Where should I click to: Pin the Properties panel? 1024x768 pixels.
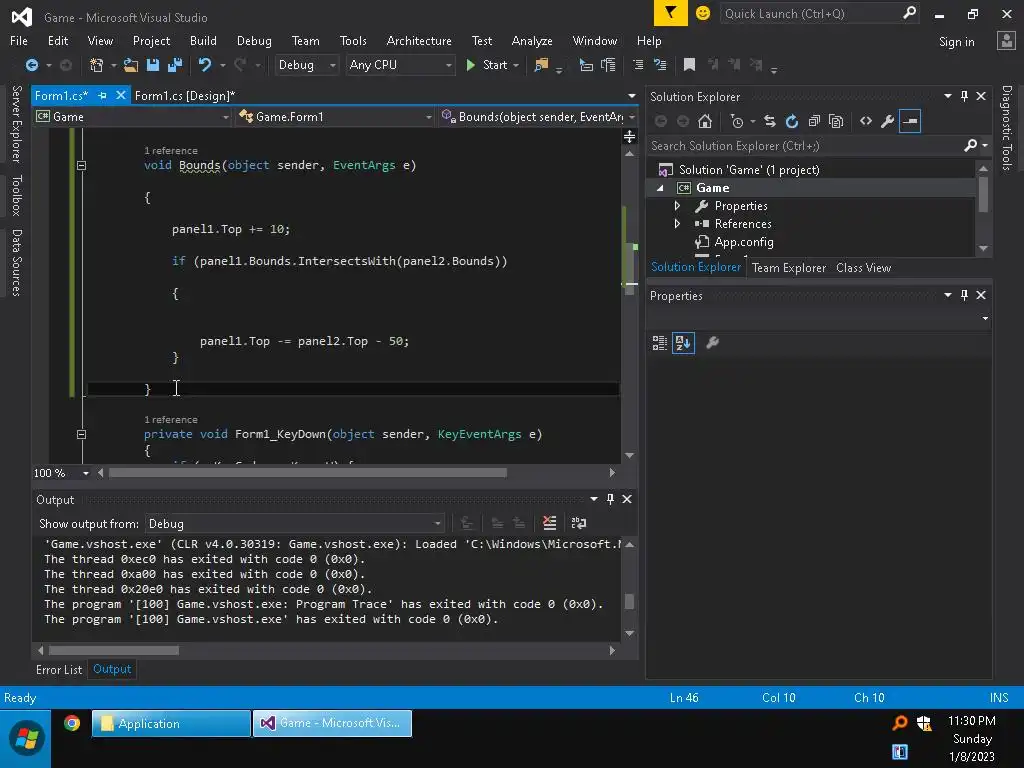[965, 295]
